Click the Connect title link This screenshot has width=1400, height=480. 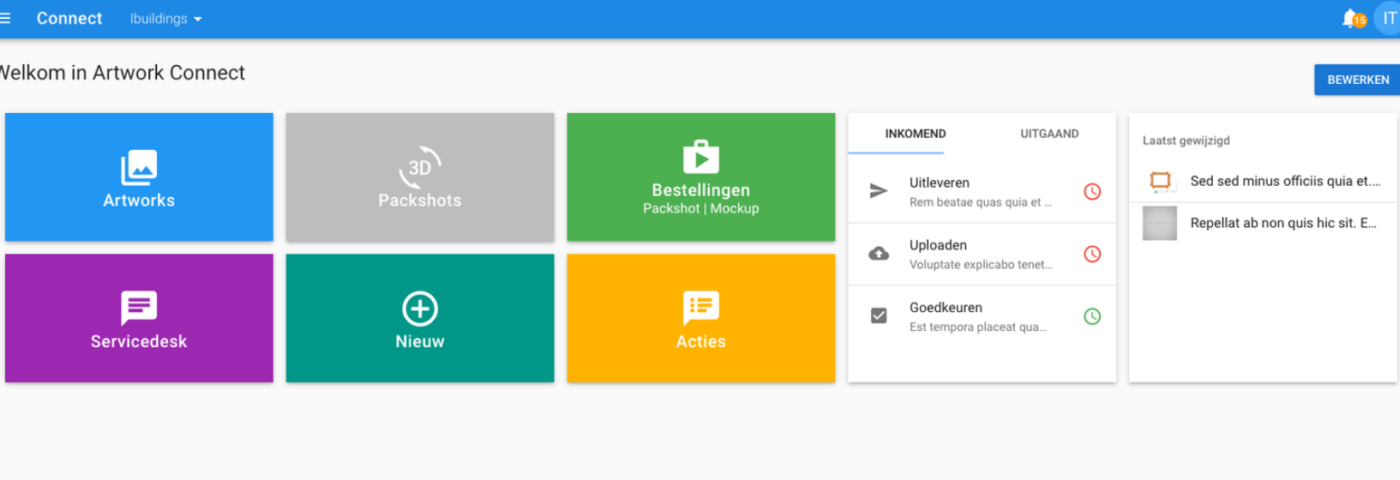69,19
